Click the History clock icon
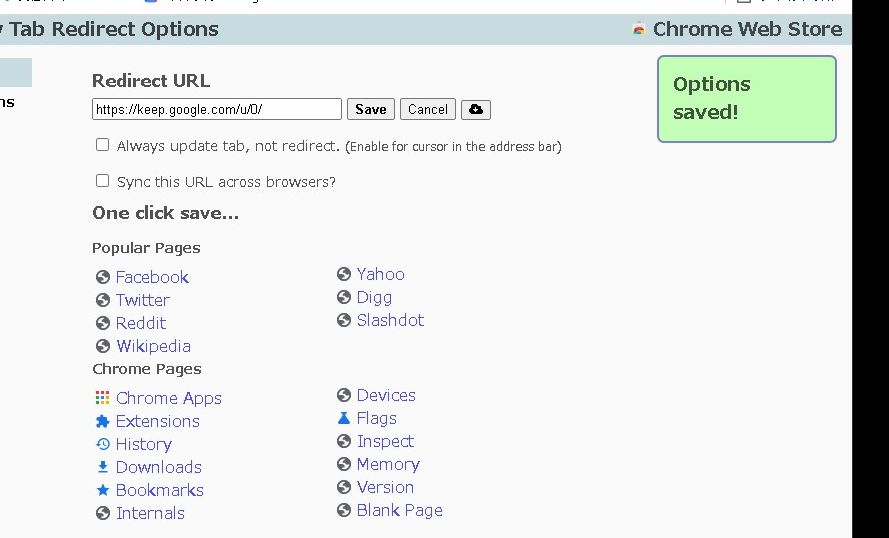The image size is (889, 538). click(x=102, y=444)
